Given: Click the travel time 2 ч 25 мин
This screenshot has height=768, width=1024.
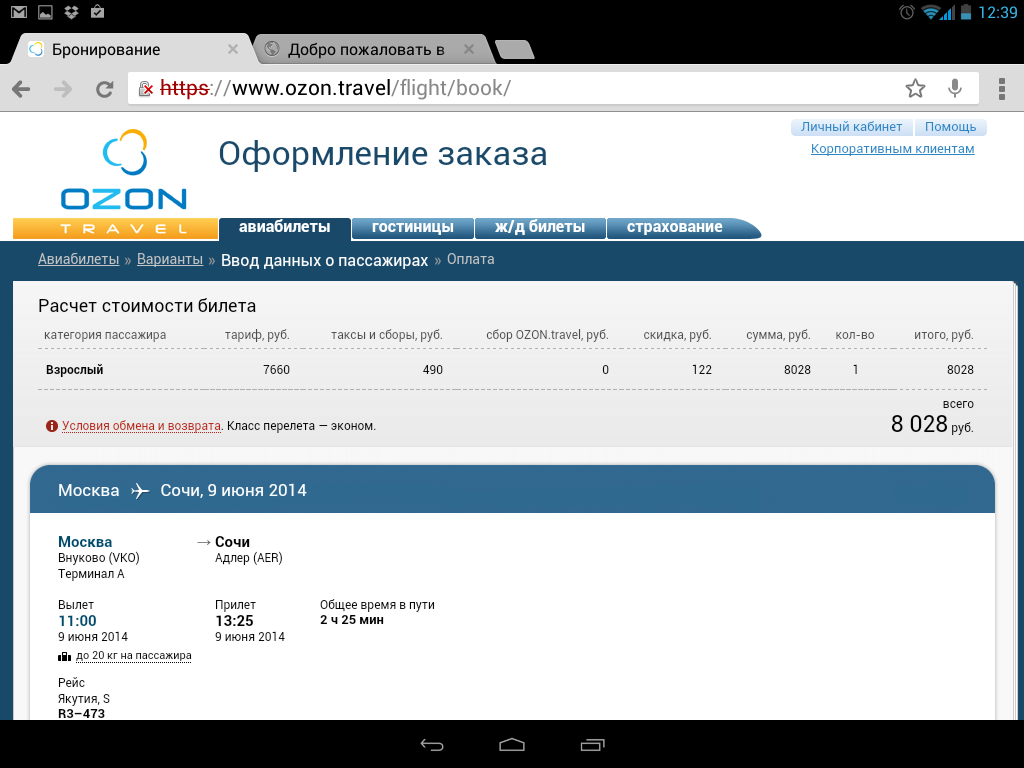Looking at the screenshot, I should click(352, 620).
